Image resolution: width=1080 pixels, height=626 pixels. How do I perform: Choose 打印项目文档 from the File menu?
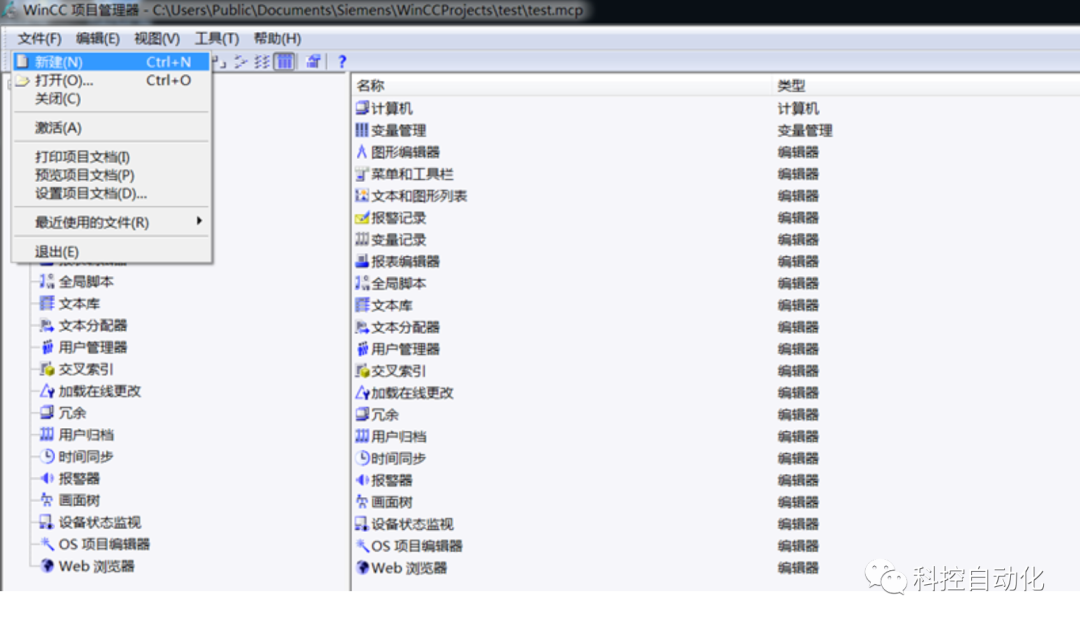point(111,157)
